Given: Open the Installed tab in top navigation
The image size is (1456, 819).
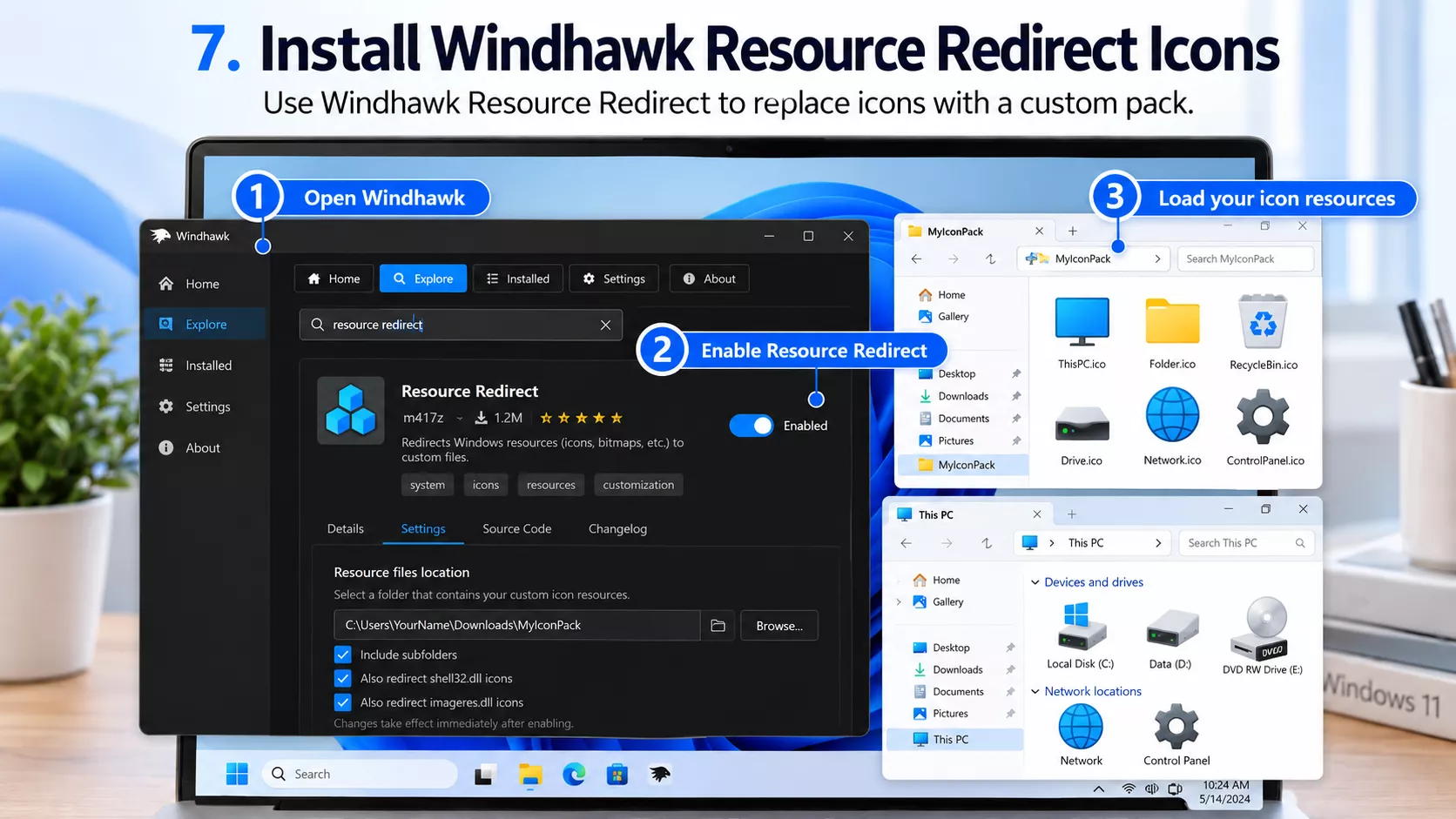Looking at the screenshot, I should click(x=518, y=279).
